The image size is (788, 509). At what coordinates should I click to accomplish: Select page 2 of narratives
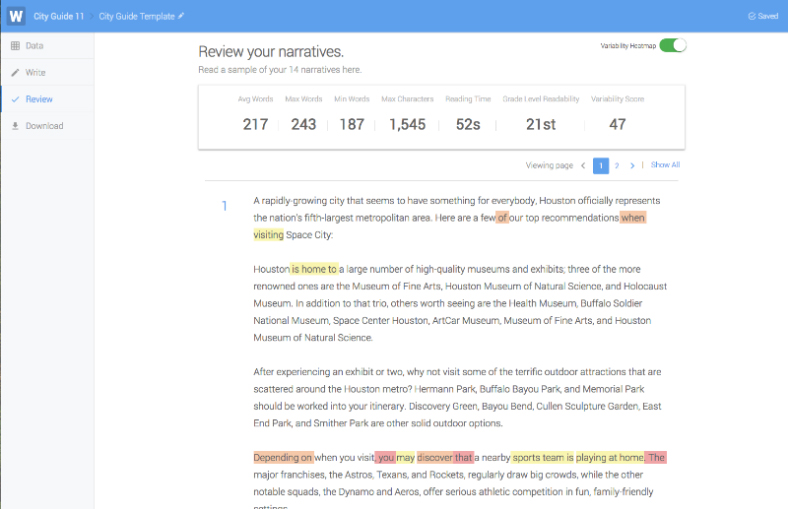click(617, 165)
